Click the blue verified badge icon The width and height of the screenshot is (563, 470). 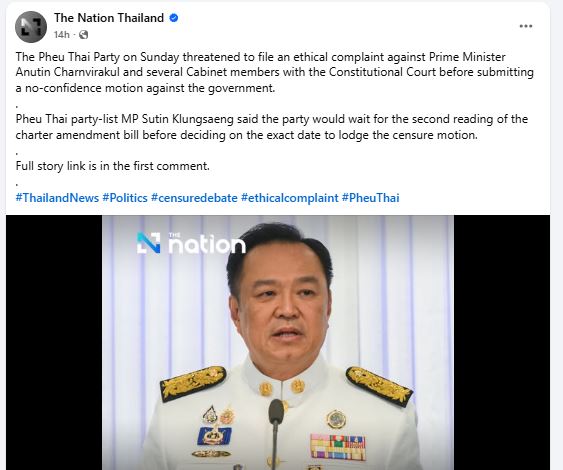[x=174, y=18]
